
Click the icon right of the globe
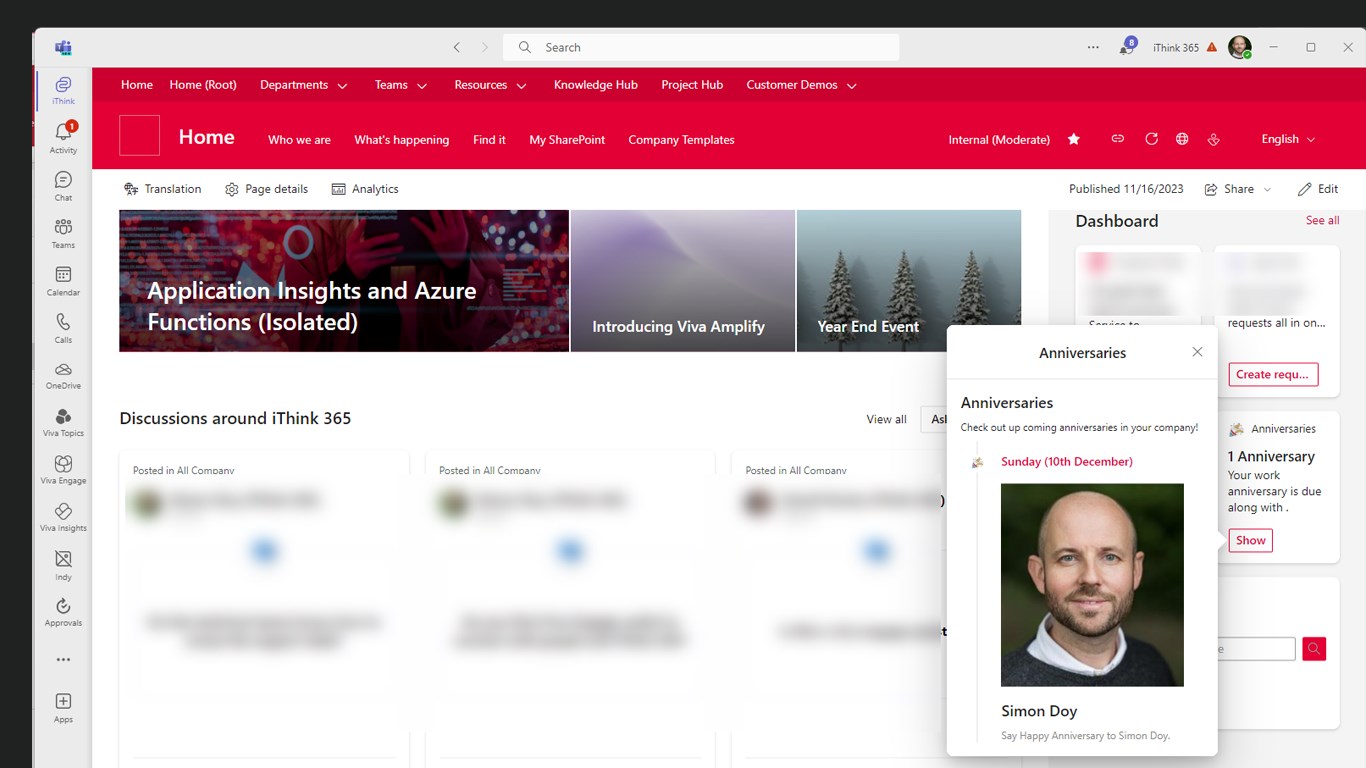tap(1213, 139)
